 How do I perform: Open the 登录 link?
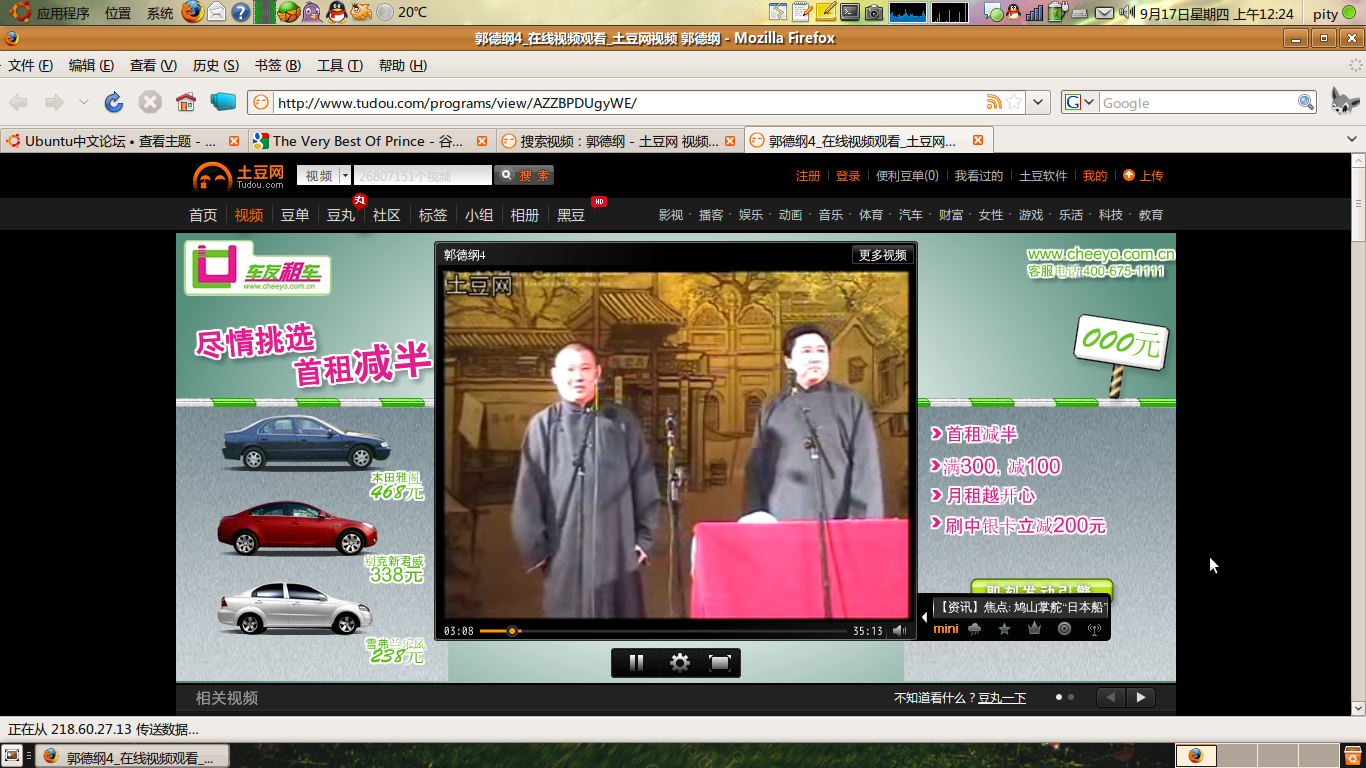click(x=848, y=175)
